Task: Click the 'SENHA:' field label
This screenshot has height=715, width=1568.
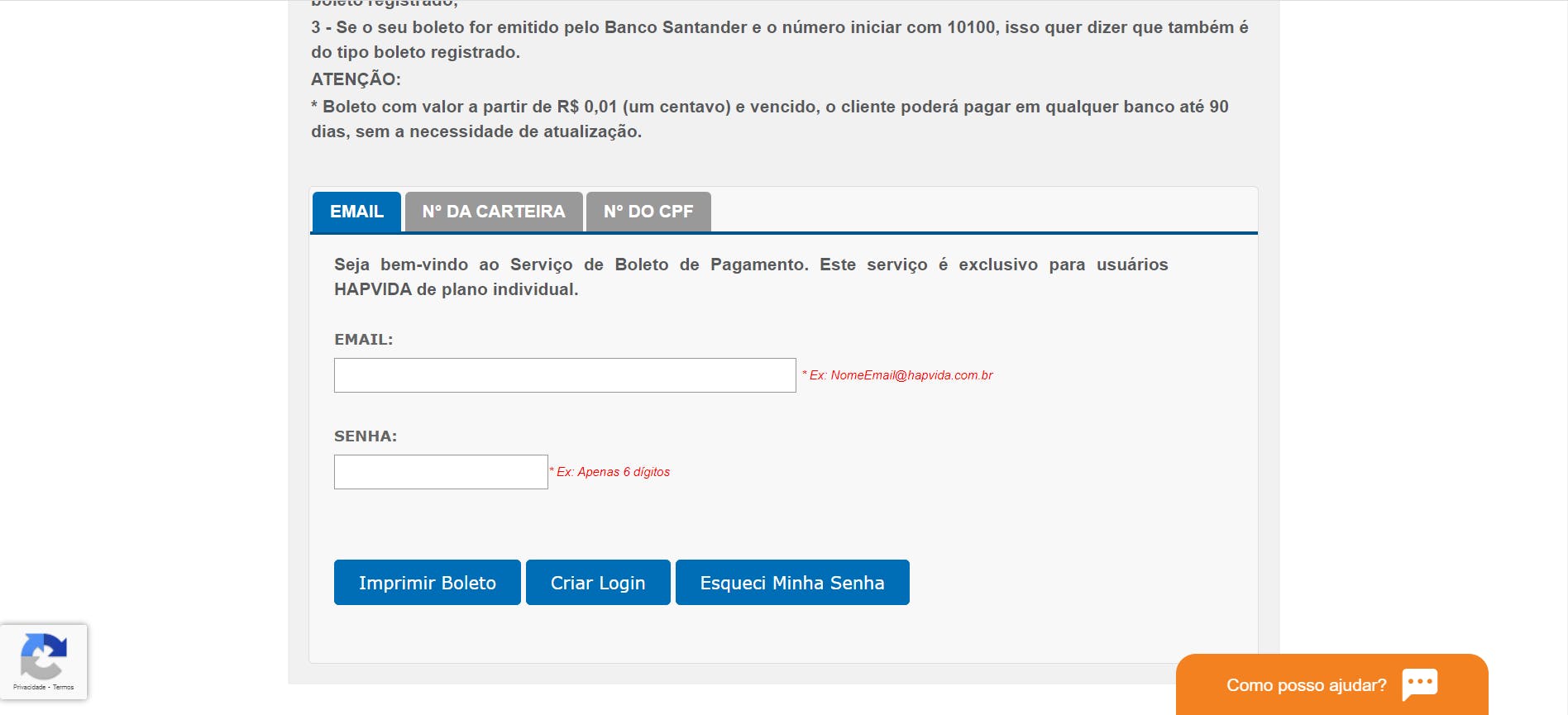Action: tap(366, 436)
